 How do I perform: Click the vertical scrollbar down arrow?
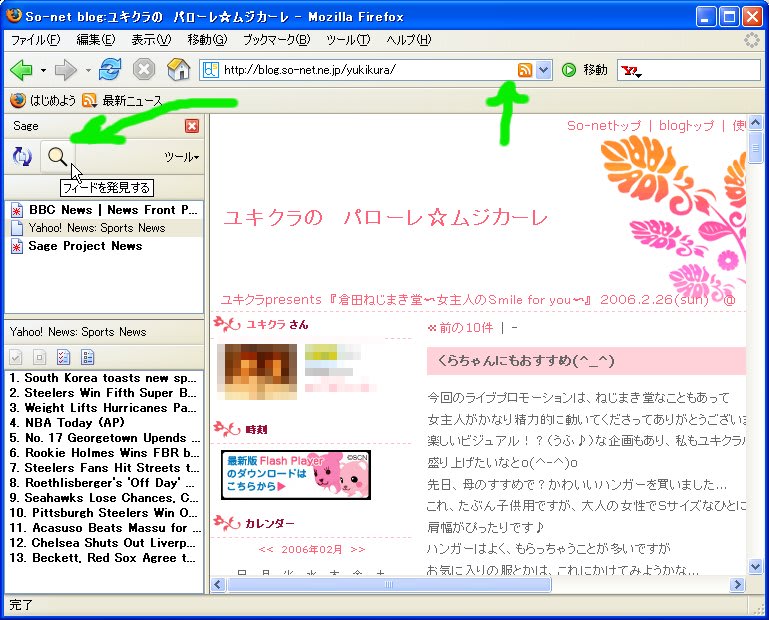(x=755, y=567)
